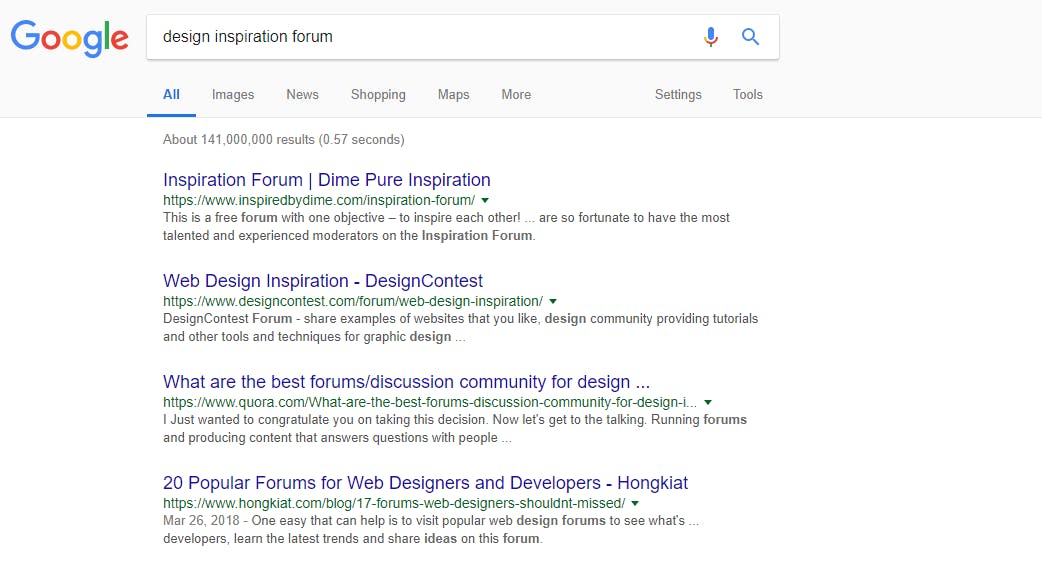Click the designcontest.com green URL text
The width and height of the screenshot is (1042, 567).
(353, 301)
